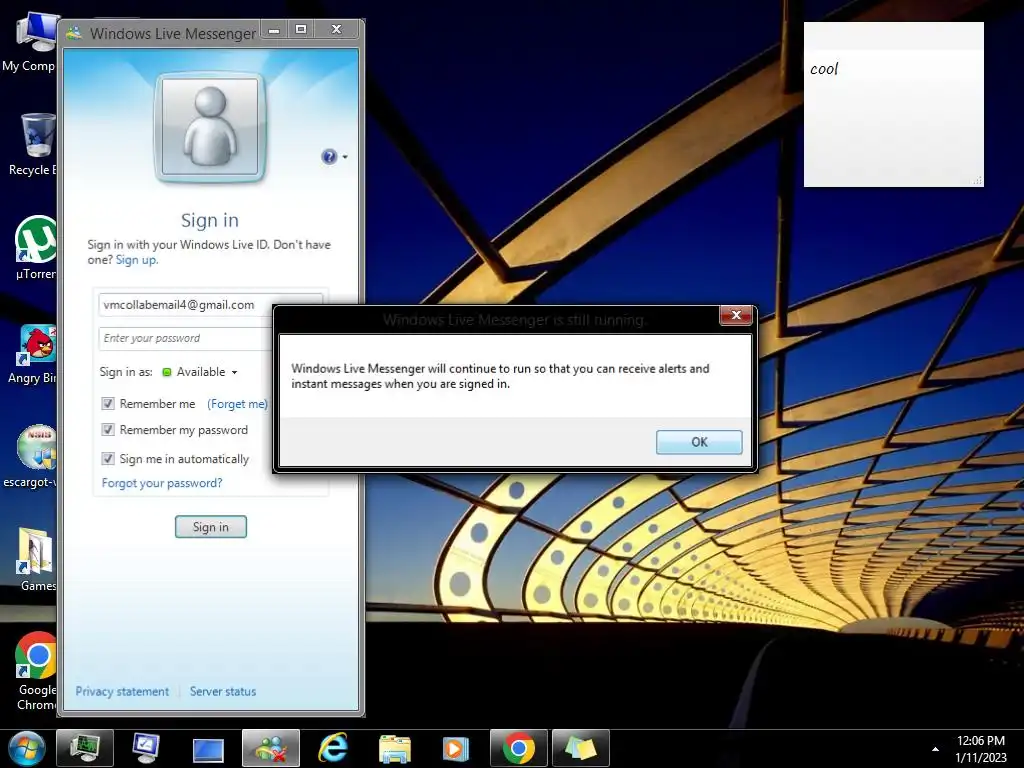Select the escargot installer desktop icon
The image size is (1024, 768).
(31, 457)
